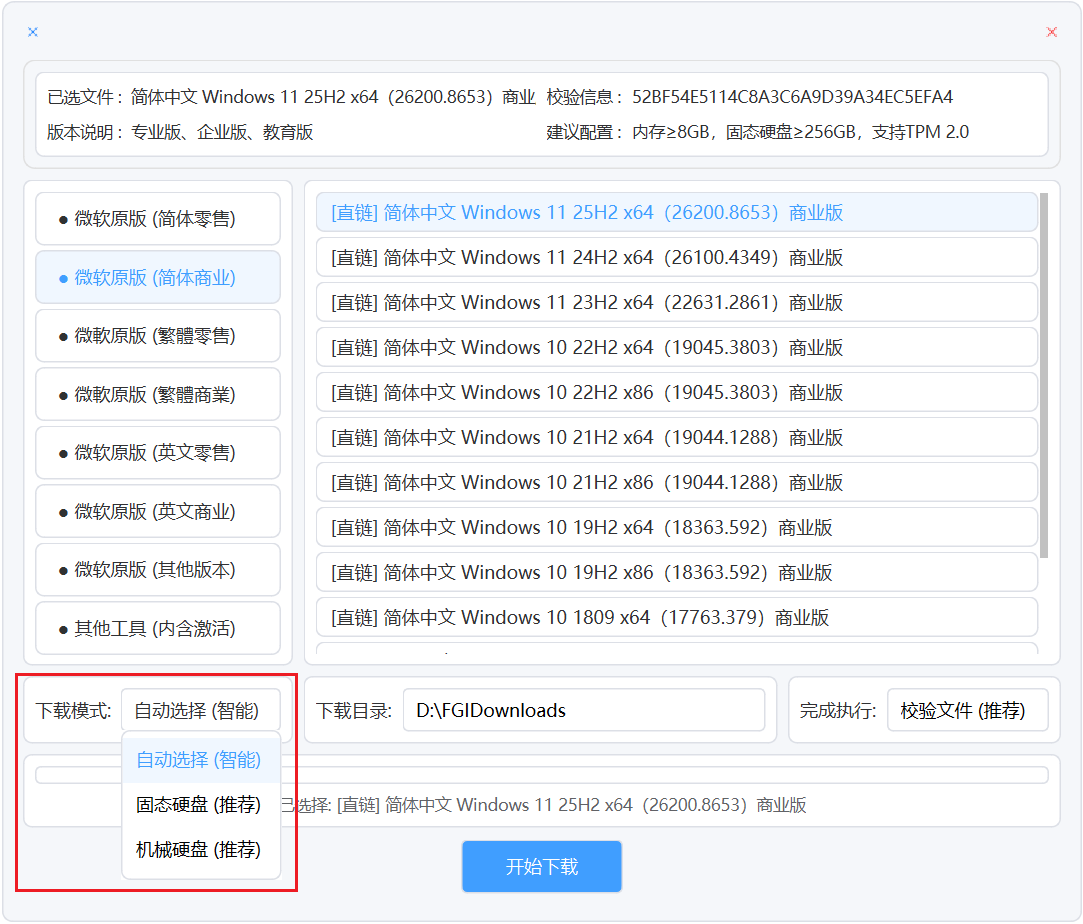Click the version list vertical scrollbar
This screenshot has width=1083, height=924.
1044,375
